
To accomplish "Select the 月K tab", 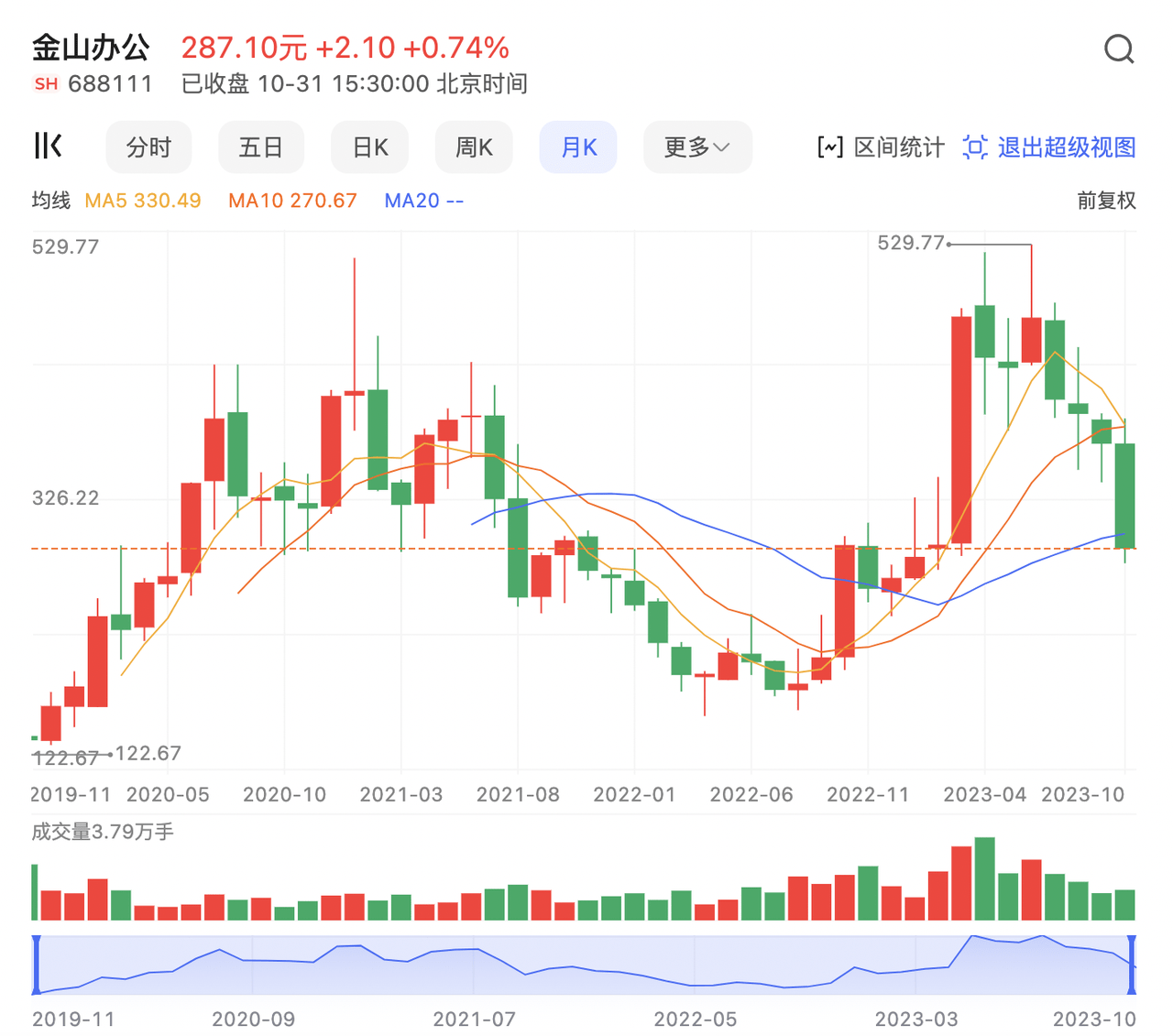I will (578, 147).
